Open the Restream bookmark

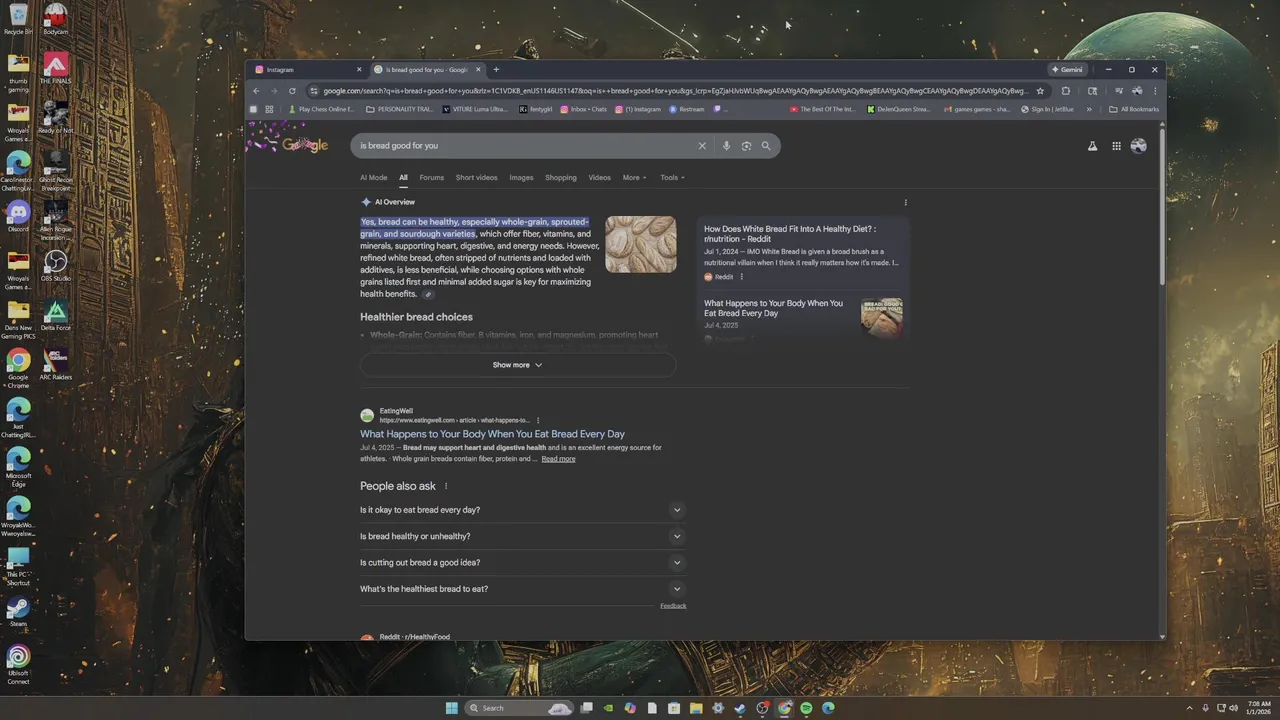(687, 109)
